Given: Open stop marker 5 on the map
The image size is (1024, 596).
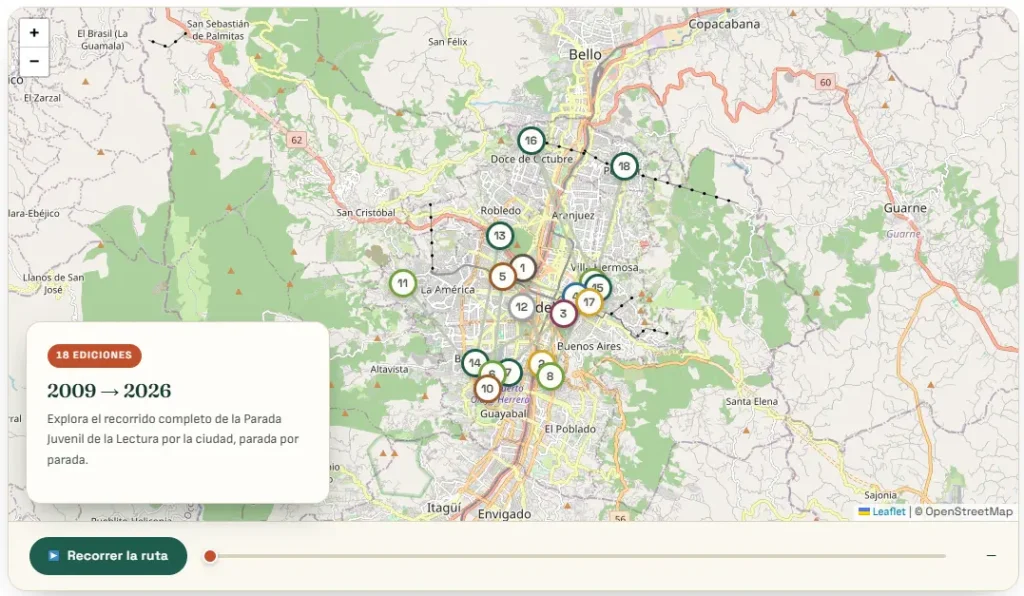Looking at the screenshot, I should coord(502,277).
